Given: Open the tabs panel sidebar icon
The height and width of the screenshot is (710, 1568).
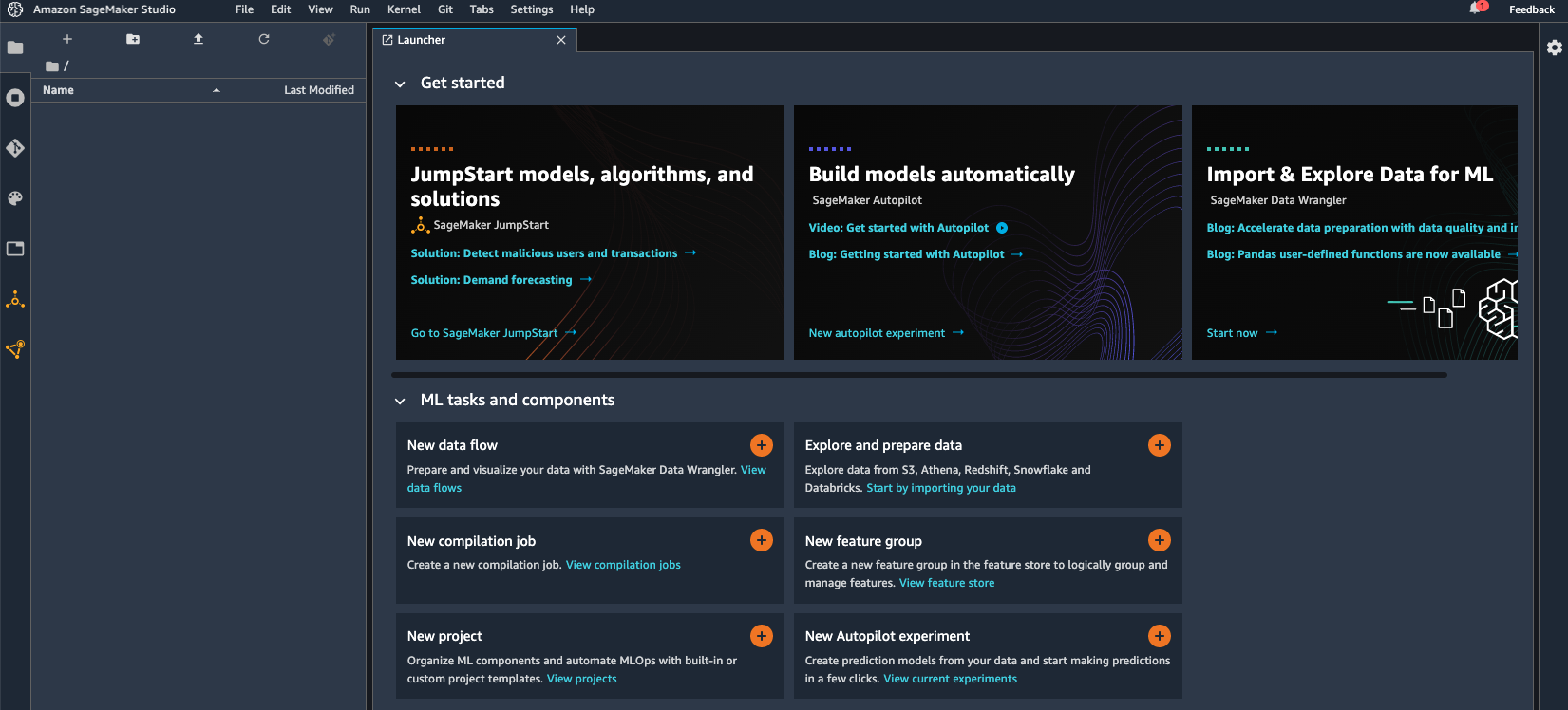Looking at the screenshot, I should click(15, 249).
